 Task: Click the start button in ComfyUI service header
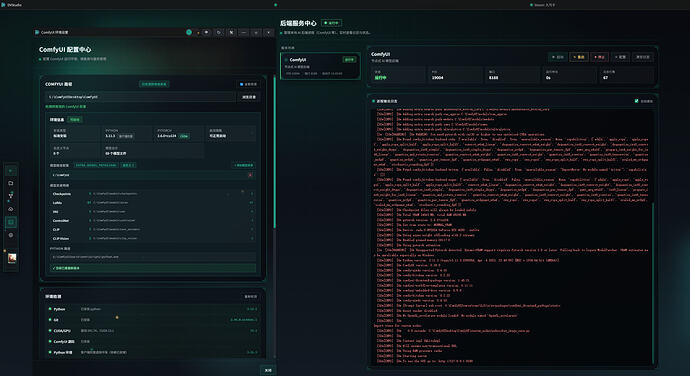point(558,57)
